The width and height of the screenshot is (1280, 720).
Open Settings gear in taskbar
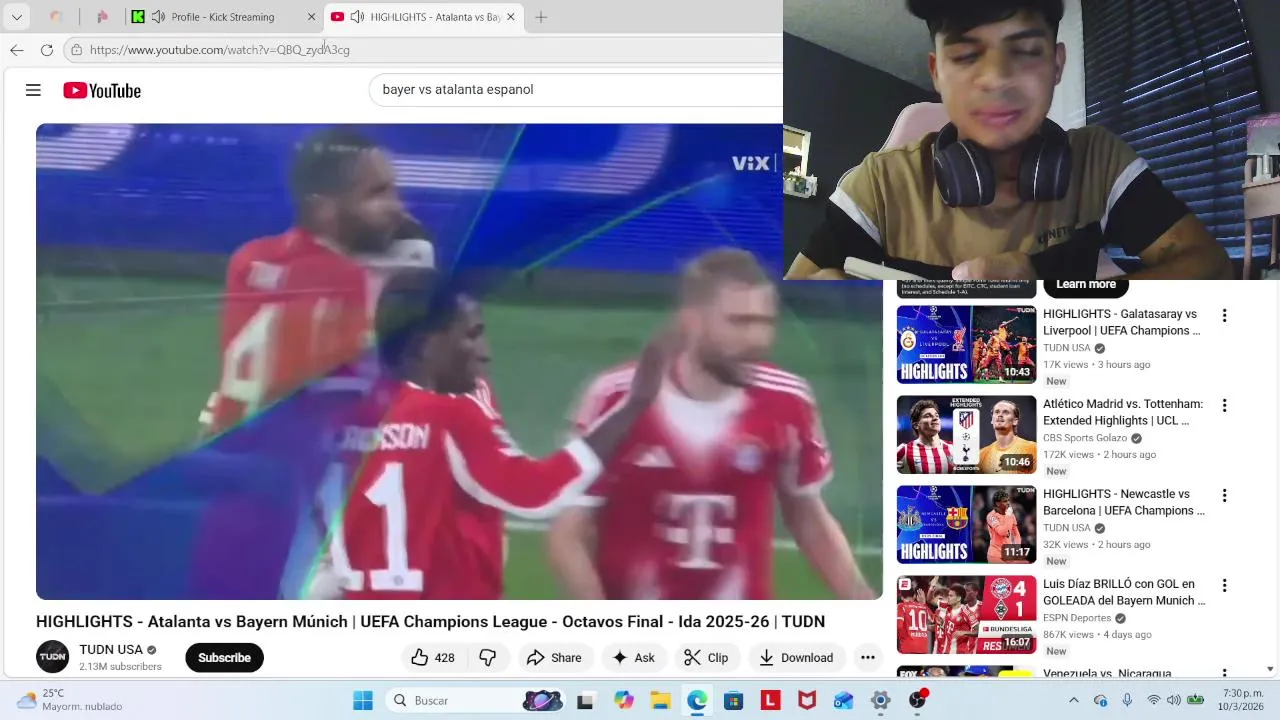point(880,701)
